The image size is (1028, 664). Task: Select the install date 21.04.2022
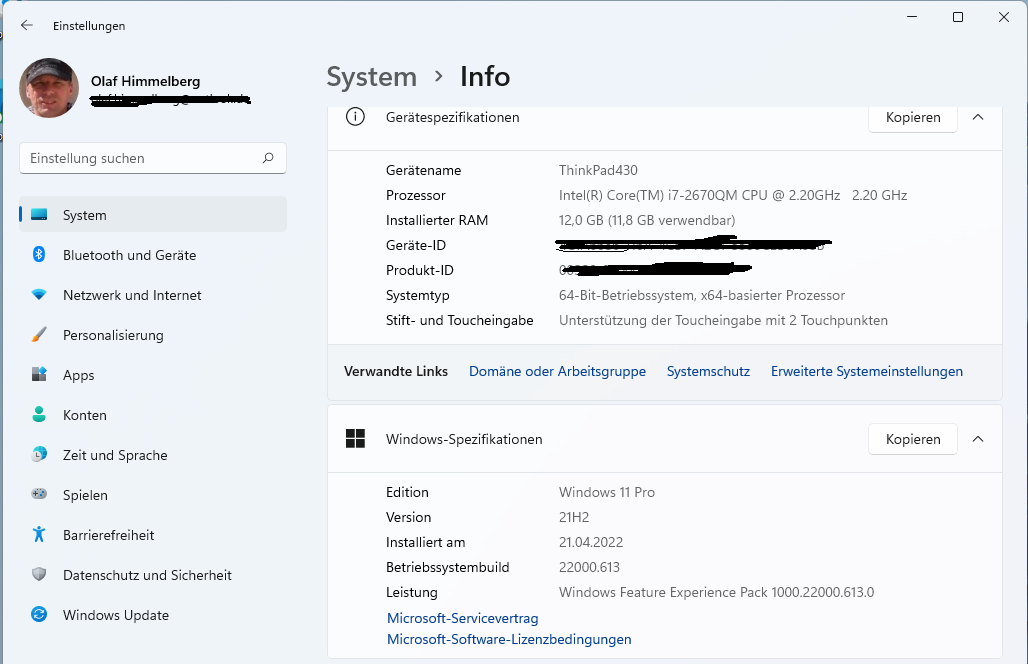click(x=591, y=542)
